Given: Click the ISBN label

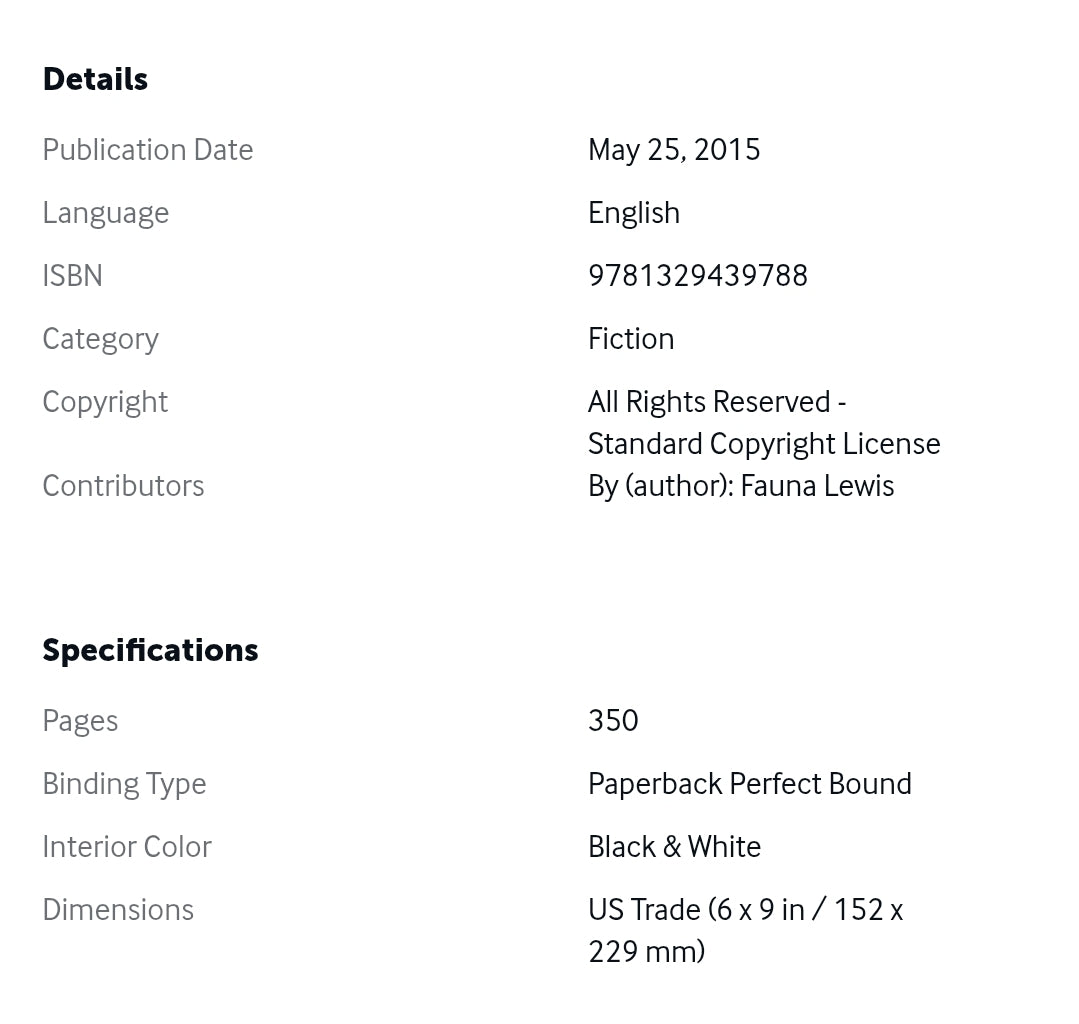Looking at the screenshot, I should point(72,276).
